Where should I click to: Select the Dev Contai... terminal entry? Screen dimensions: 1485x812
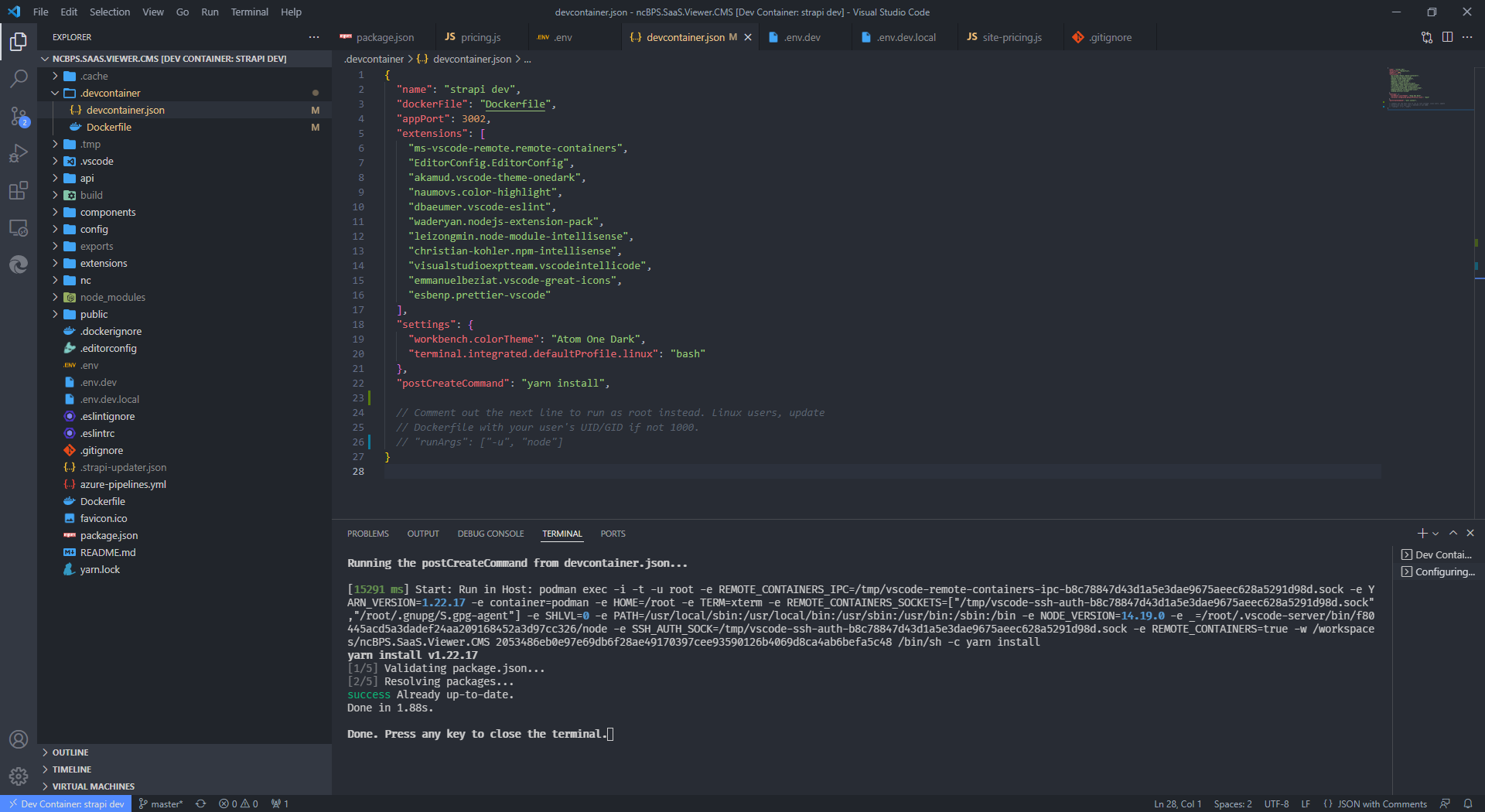pos(1437,554)
